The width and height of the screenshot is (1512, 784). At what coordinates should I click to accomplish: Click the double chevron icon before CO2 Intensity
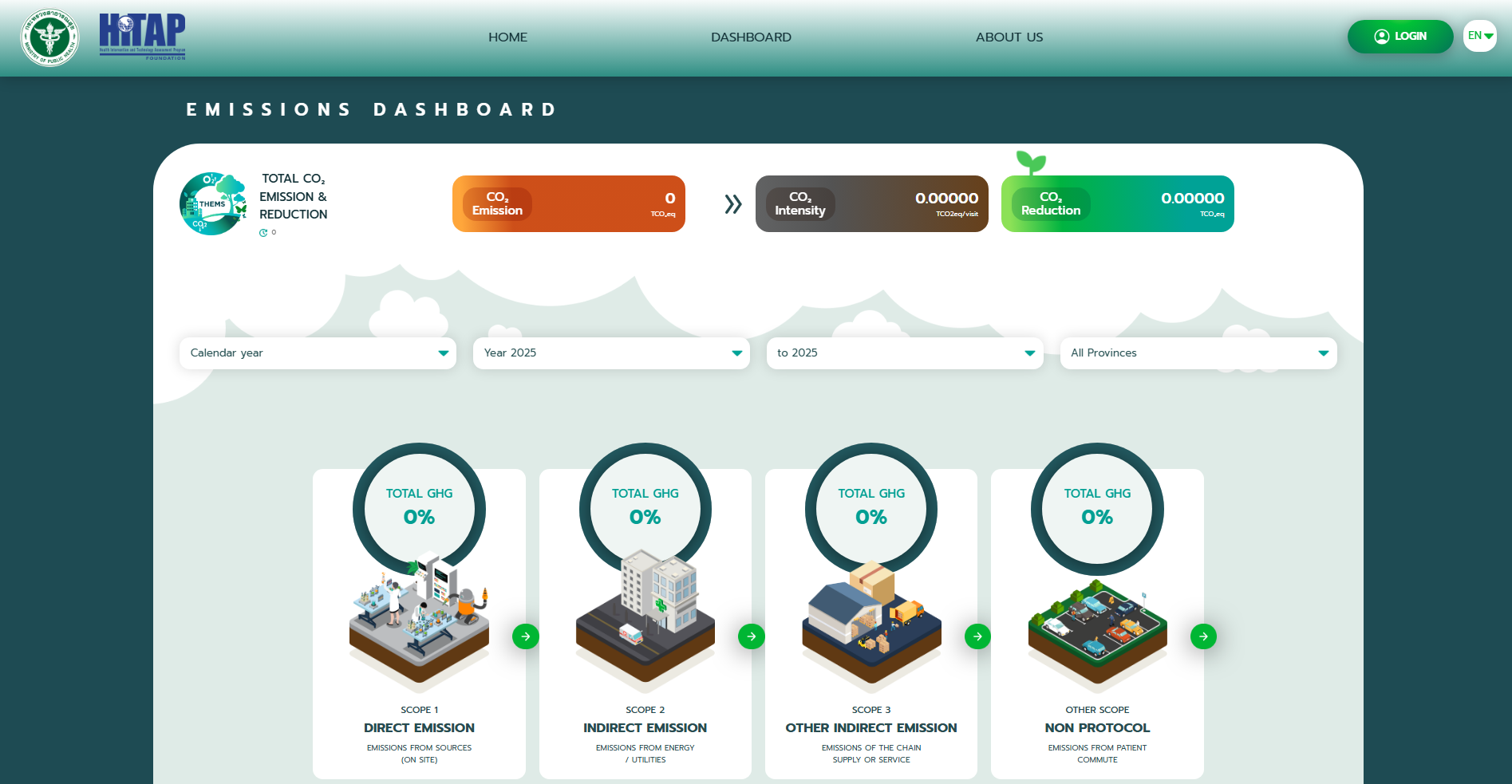tap(732, 204)
